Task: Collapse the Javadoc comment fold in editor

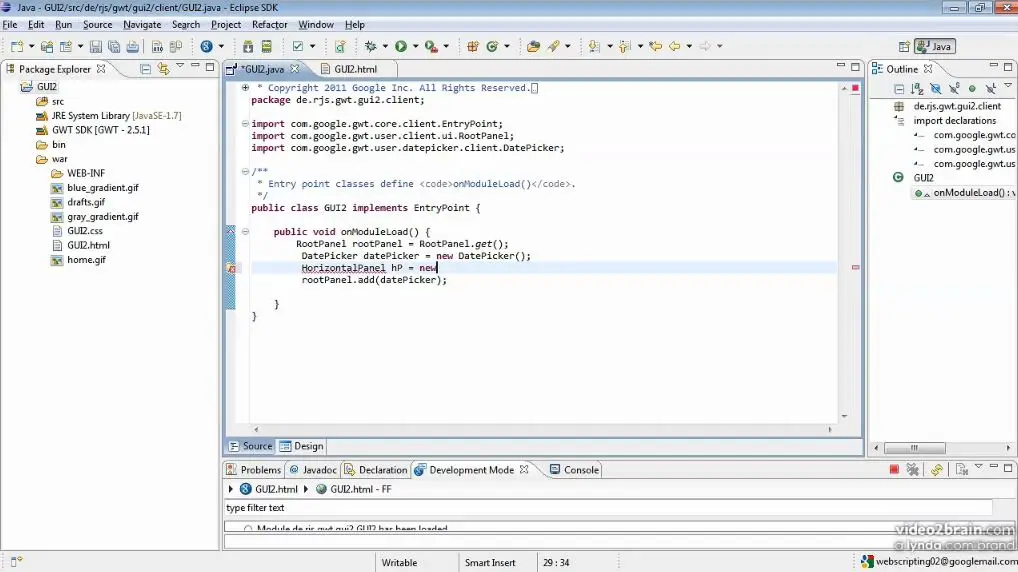Action: [x=246, y=172]
